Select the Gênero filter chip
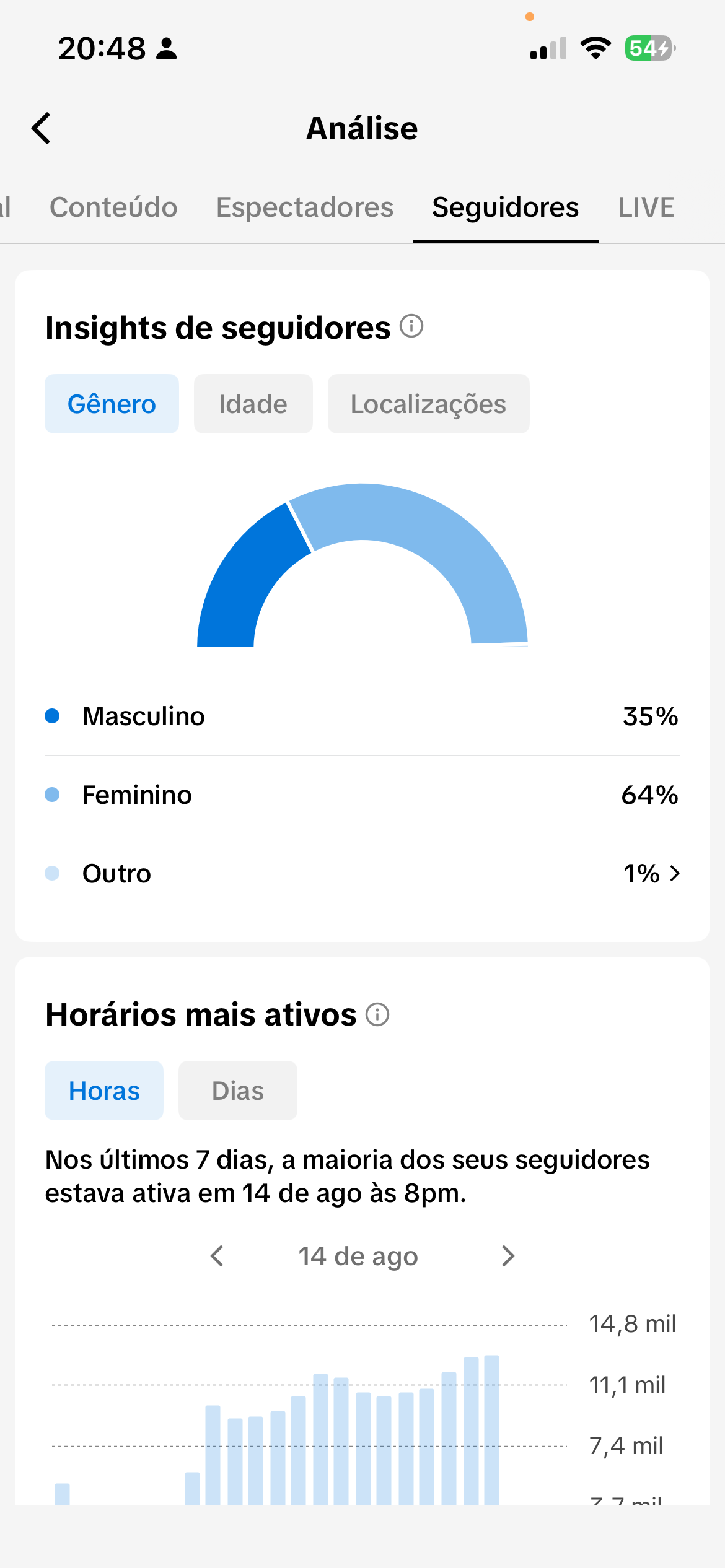Image resolution: width=725 pixels, height=1568 pixels. coord(112,404)
